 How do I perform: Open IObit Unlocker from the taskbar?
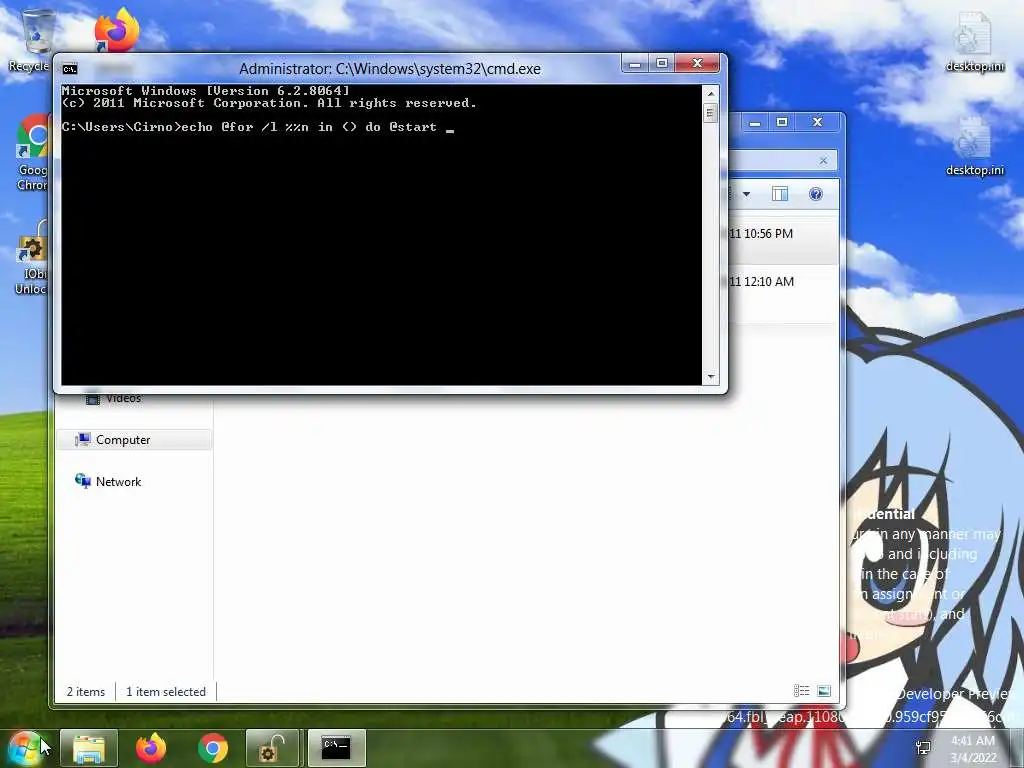click(x=272, y=748)
